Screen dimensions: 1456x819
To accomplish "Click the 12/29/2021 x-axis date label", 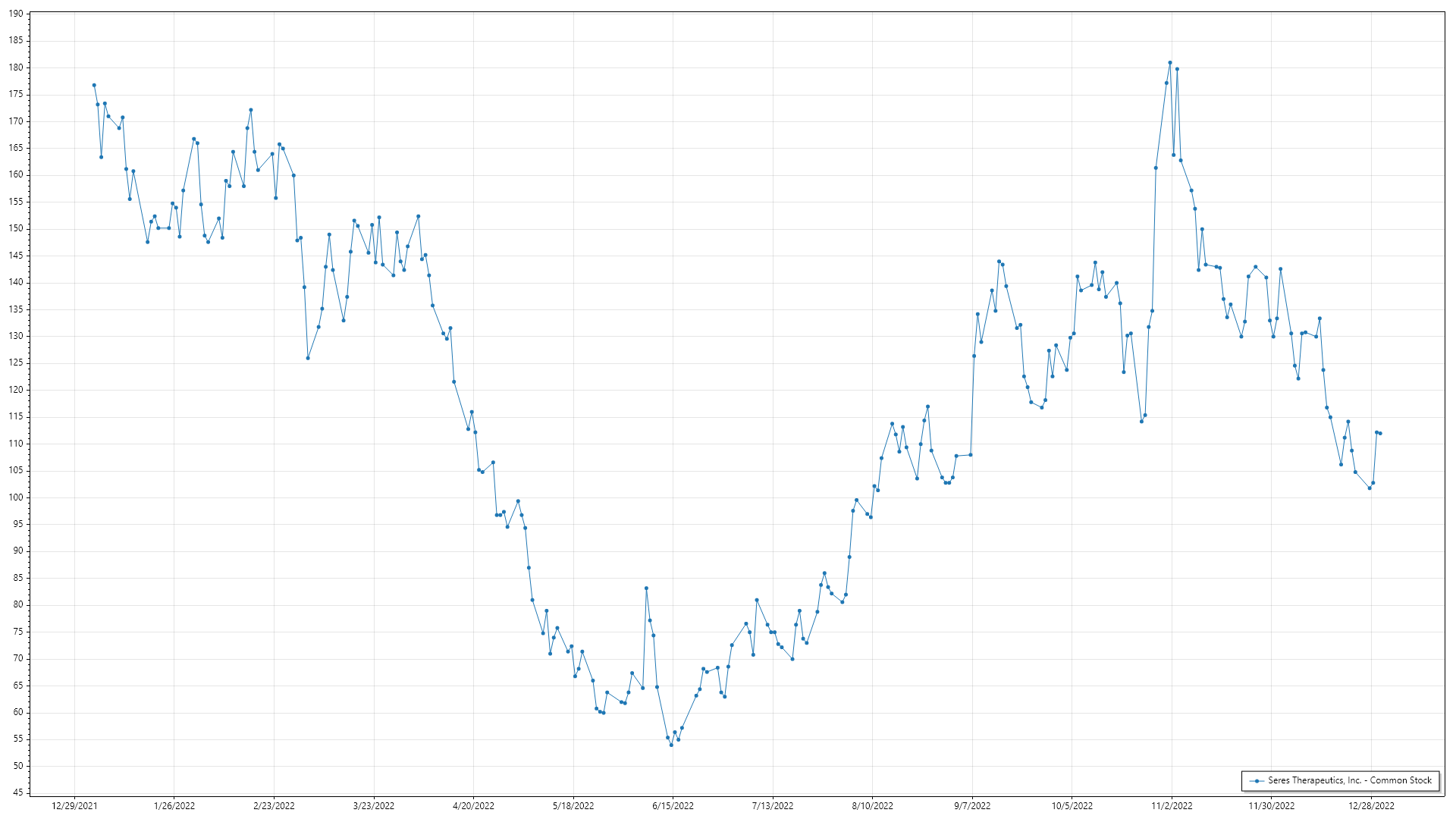I will click(74, 805).
